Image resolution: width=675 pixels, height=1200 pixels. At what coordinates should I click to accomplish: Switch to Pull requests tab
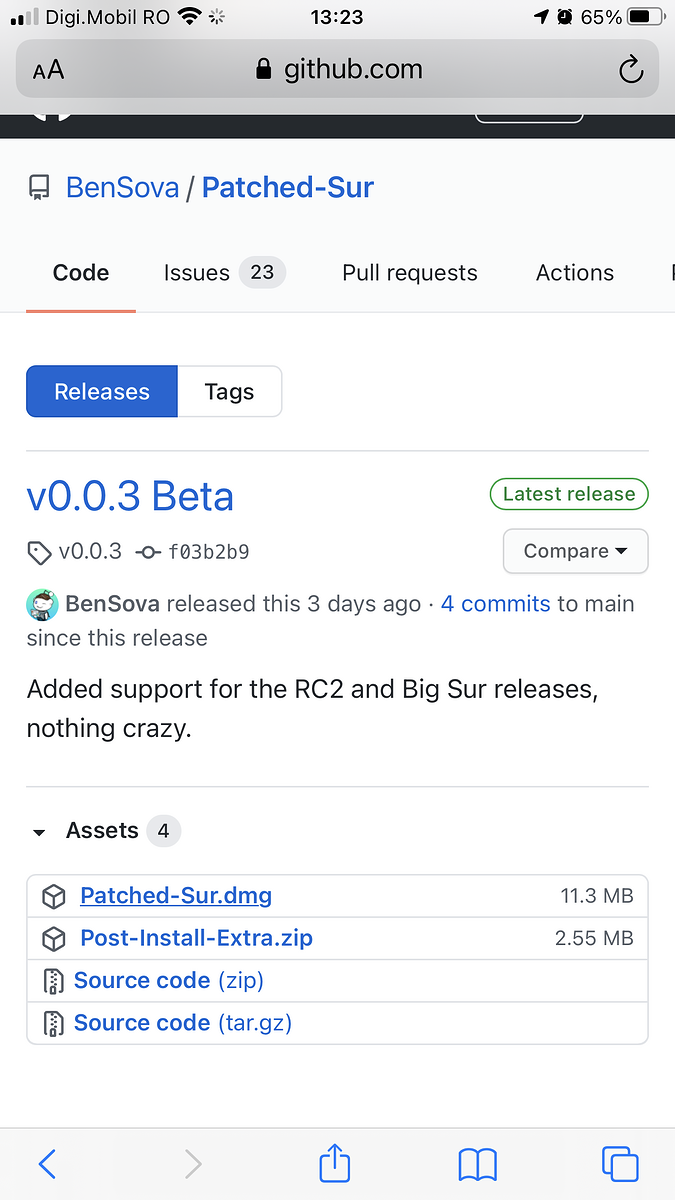click(x=409, y=273)
